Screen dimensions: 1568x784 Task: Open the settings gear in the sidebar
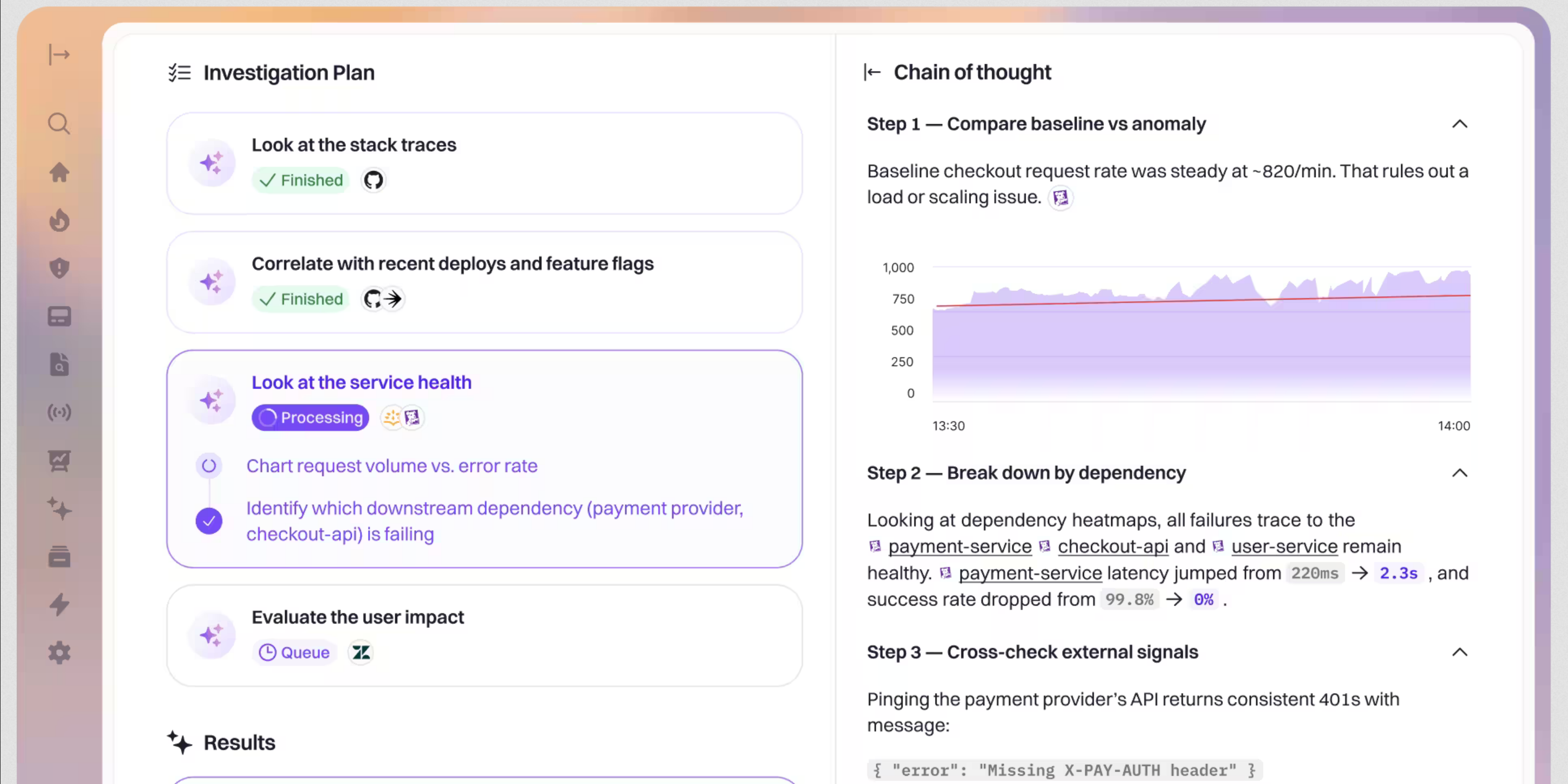59,652
